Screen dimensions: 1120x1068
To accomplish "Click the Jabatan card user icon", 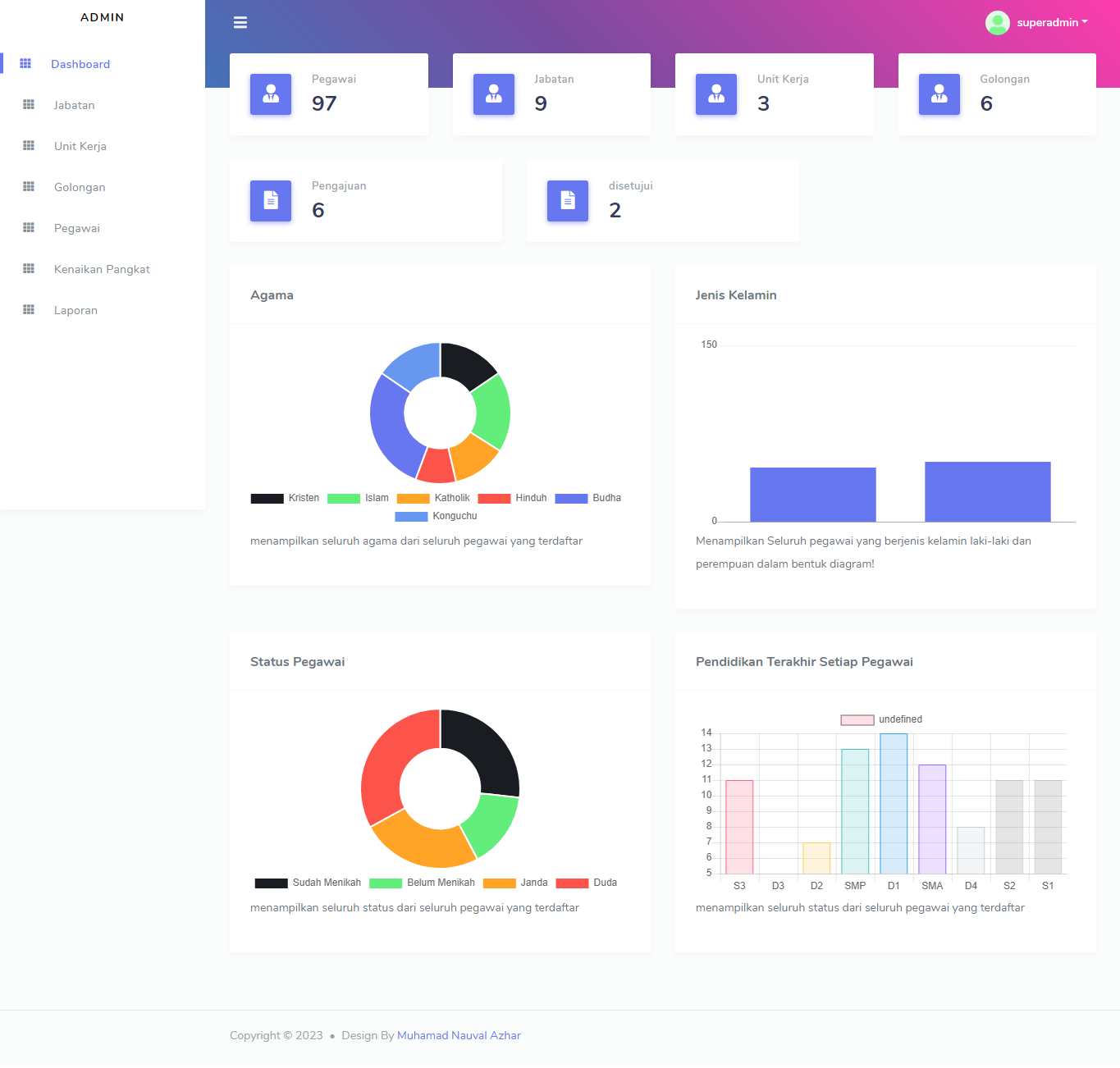I will pyautogui.click(x=494, y=94).
